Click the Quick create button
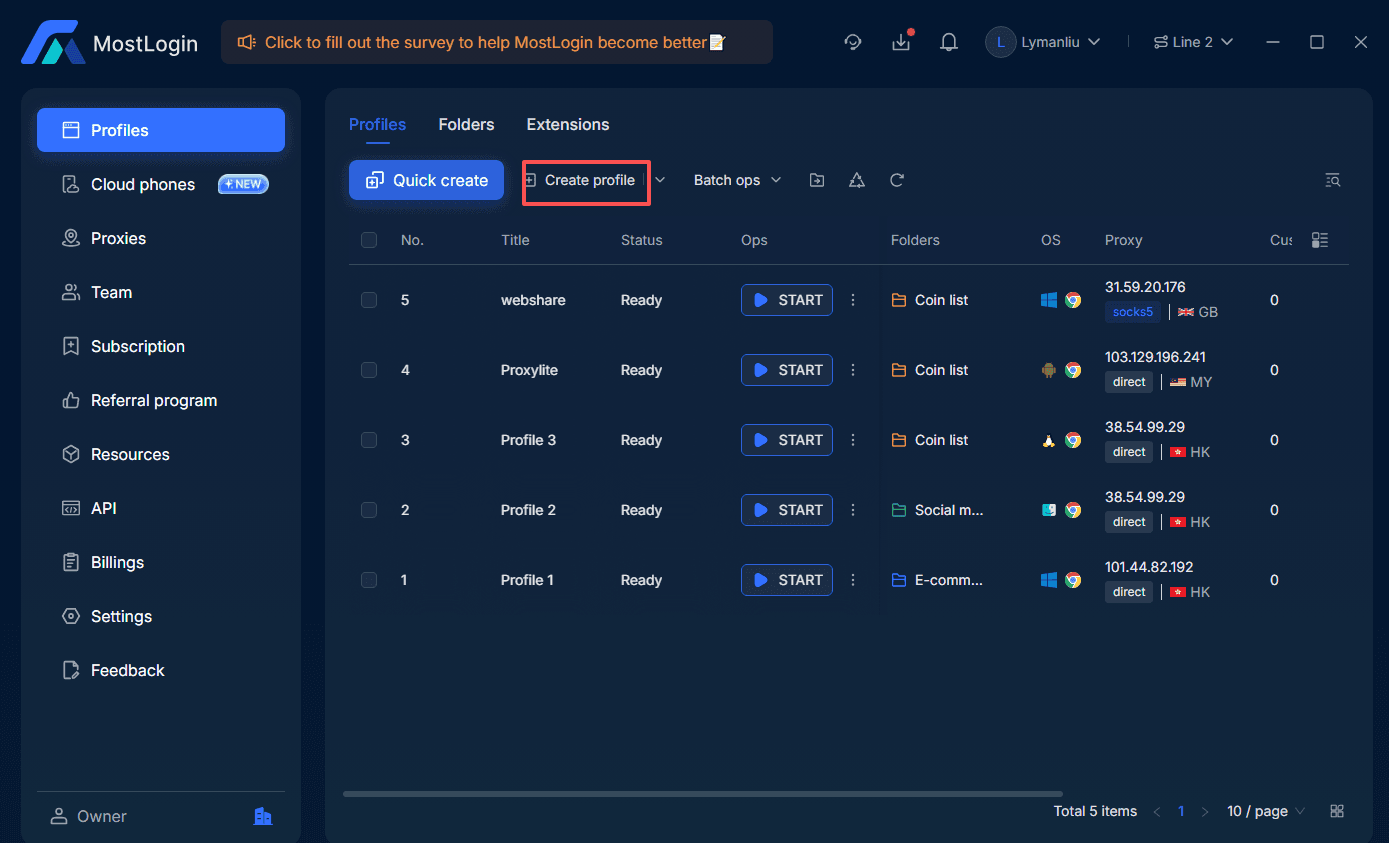 pos(426,180)
